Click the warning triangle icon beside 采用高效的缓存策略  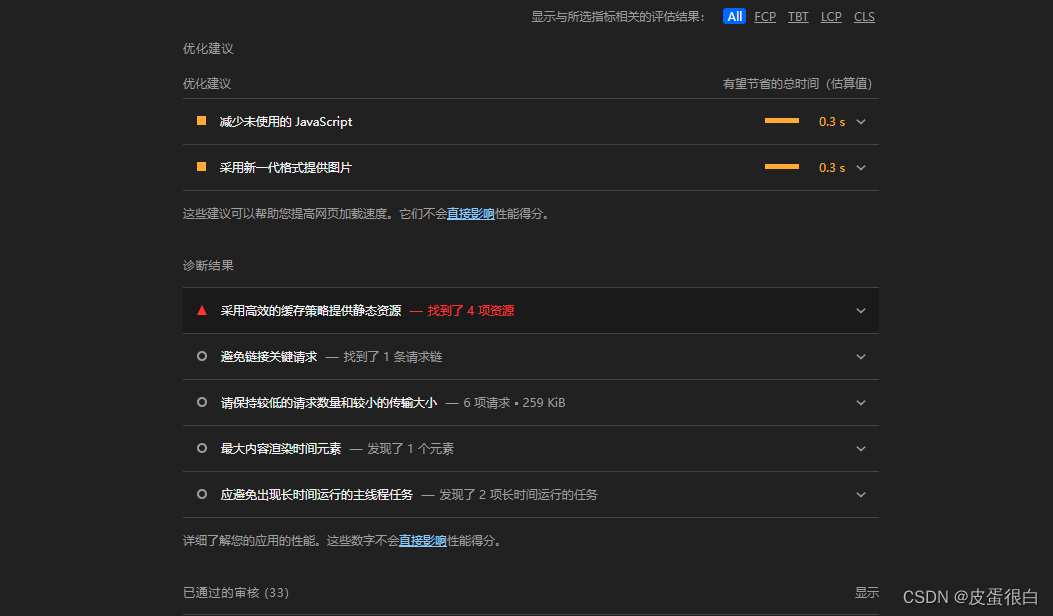(x=201, y=310)
